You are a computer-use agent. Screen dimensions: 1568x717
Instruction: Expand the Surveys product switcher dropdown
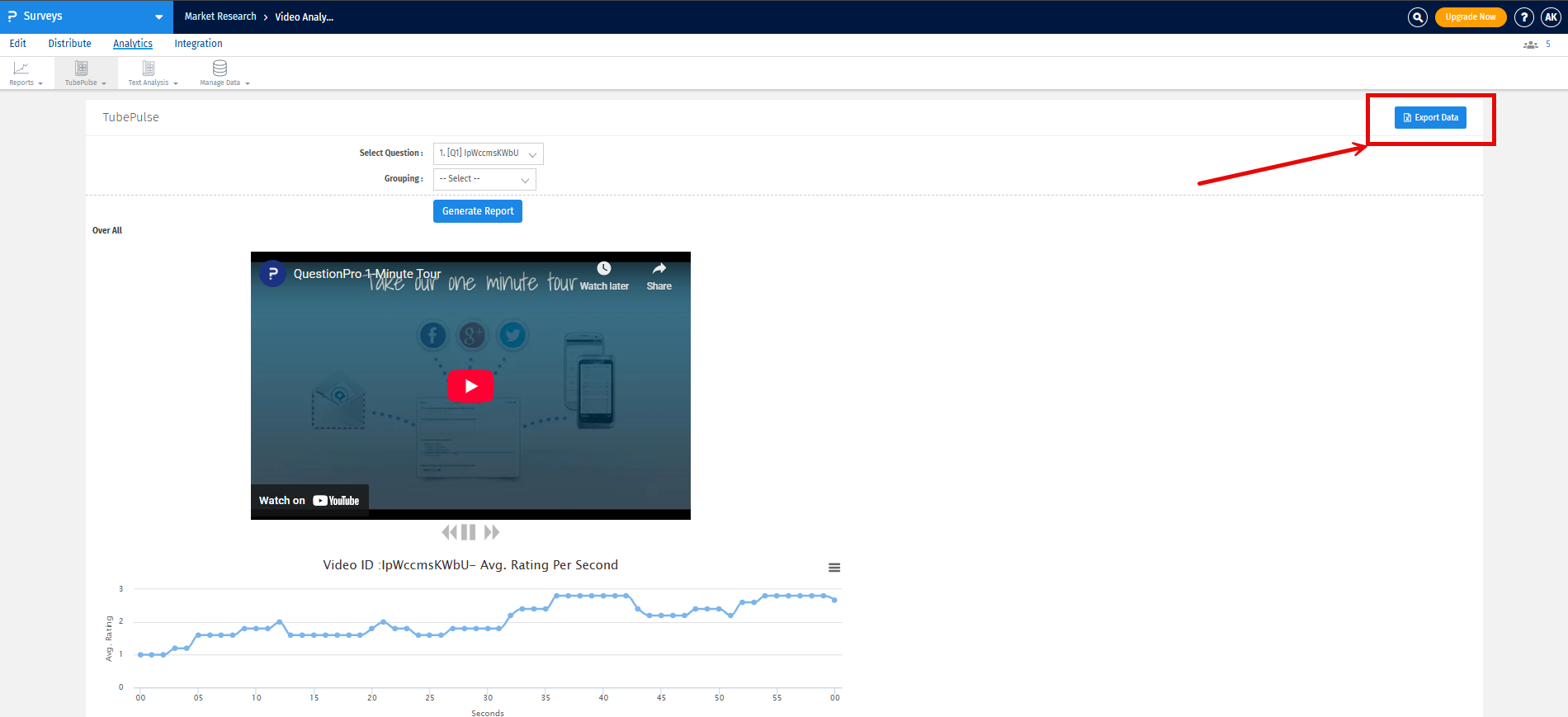coord(158,17)
